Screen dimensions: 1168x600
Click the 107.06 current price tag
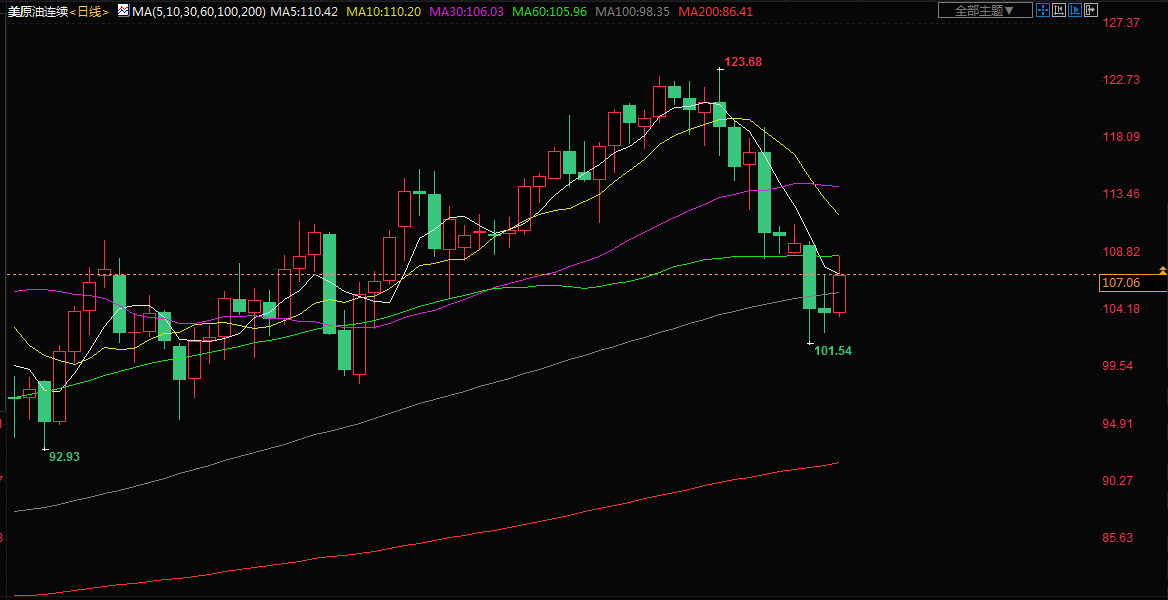pyautogui.click(x=1120, y=283)
